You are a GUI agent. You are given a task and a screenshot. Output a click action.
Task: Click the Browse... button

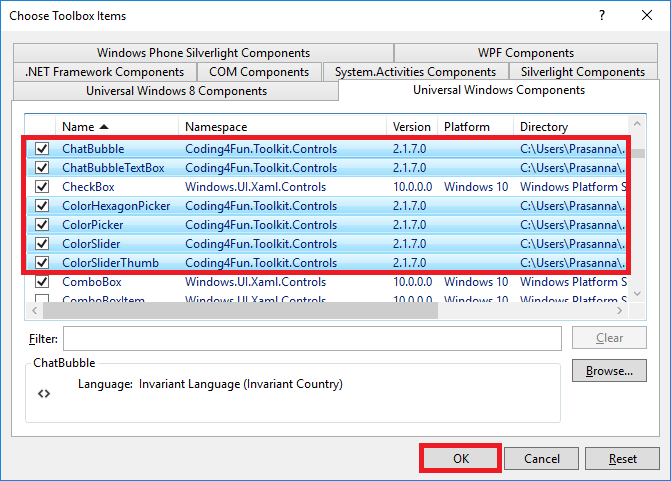click(609, 371)
